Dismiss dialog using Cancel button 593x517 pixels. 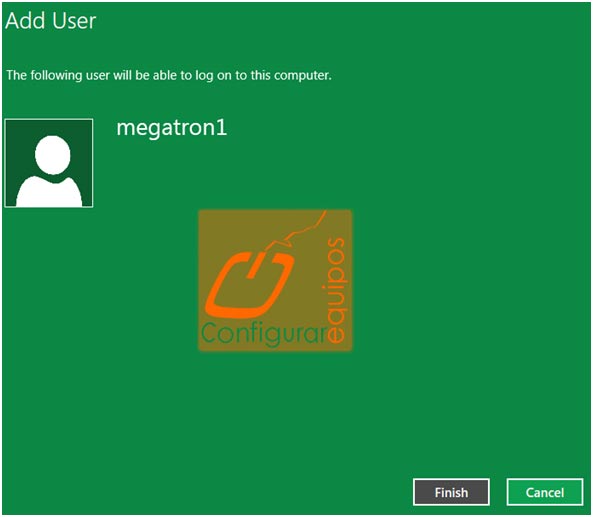[x=545, y=492]
